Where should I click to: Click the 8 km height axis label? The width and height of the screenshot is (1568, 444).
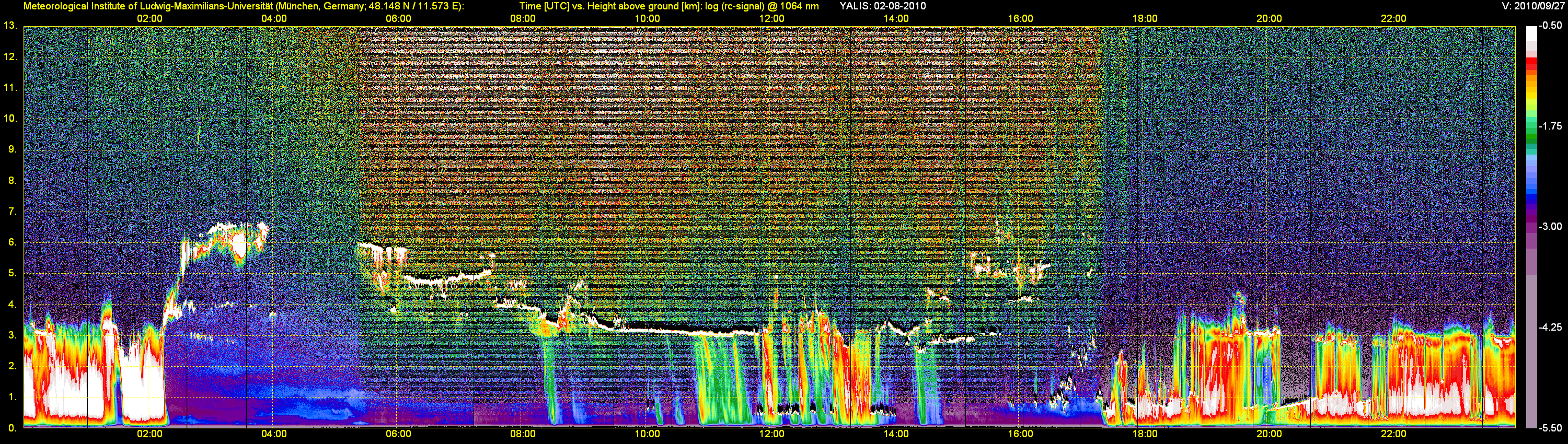(x=12, y=181)
